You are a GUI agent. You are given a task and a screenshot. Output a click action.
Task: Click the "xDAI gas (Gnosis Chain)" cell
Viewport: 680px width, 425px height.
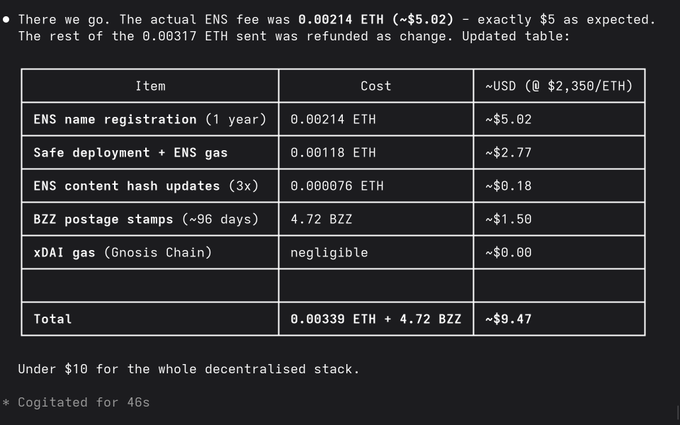coord(122,252)
